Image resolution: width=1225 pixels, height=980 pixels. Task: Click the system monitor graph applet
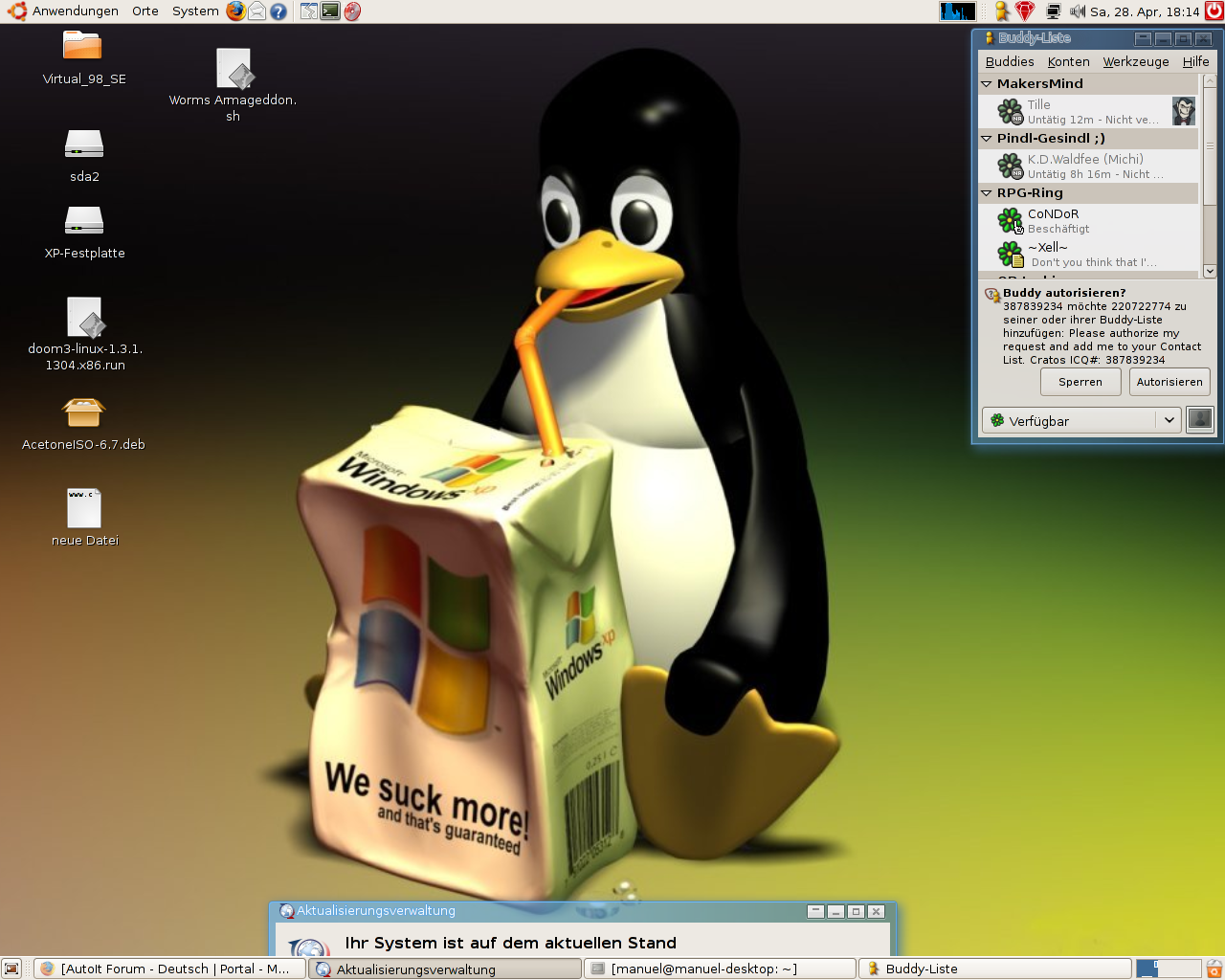tap(957, 11)
